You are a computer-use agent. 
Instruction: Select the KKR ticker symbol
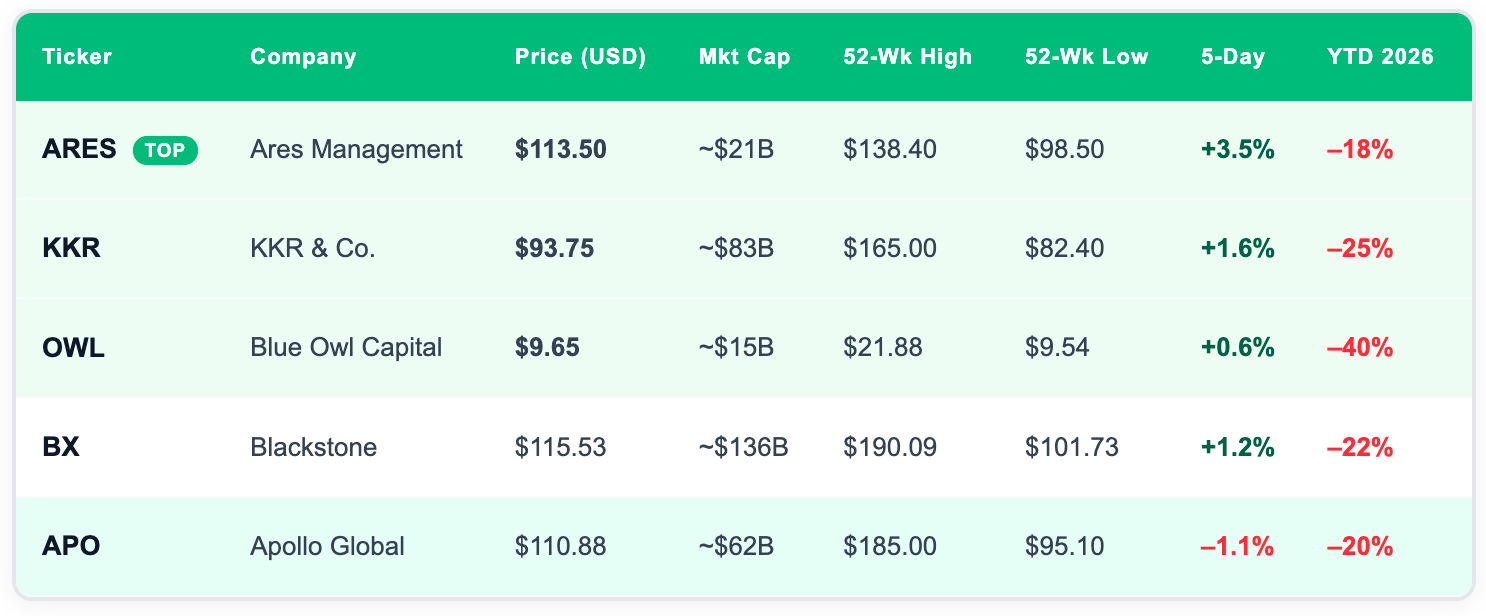pyautogui.click(x=71, y=249)
